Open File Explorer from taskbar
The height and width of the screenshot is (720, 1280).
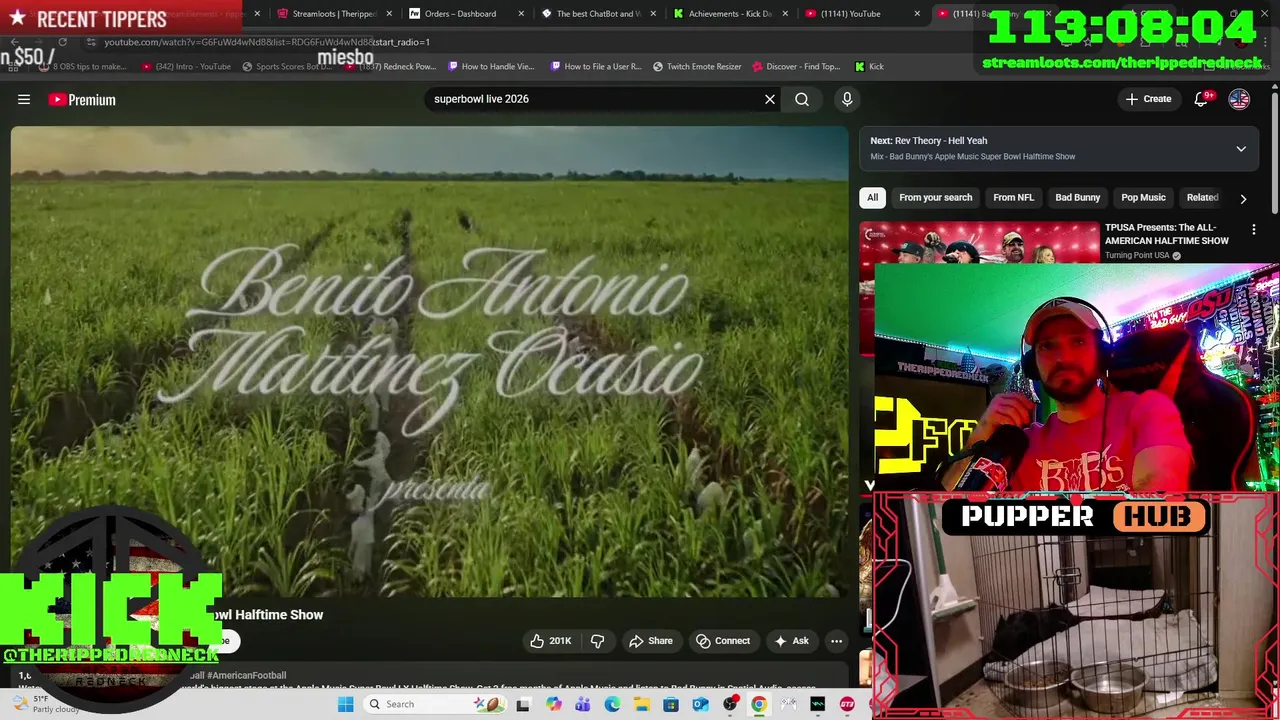tap(641, 704)
